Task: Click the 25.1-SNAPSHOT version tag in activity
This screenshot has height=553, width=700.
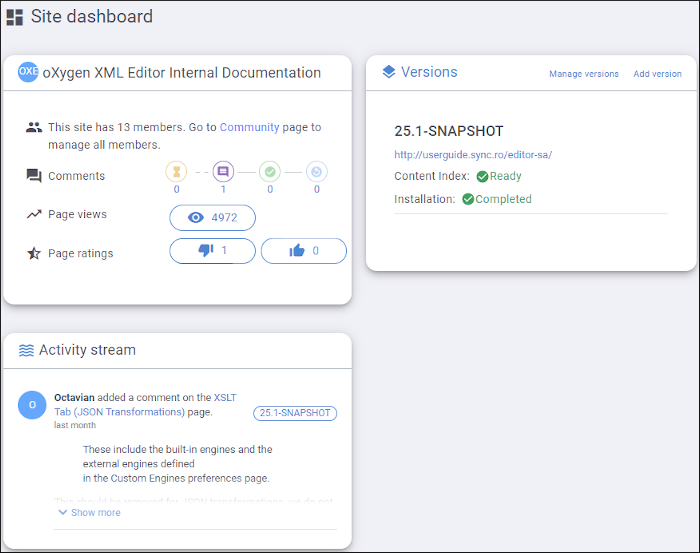Action: pyautogui.click(x=295, y=413)
